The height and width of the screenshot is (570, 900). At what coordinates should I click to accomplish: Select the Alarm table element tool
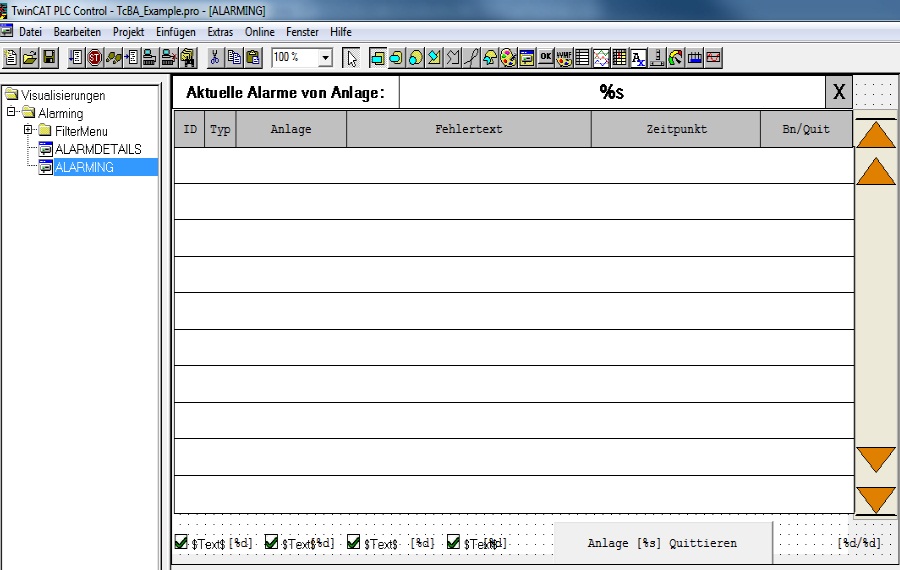tap(620, 57)
